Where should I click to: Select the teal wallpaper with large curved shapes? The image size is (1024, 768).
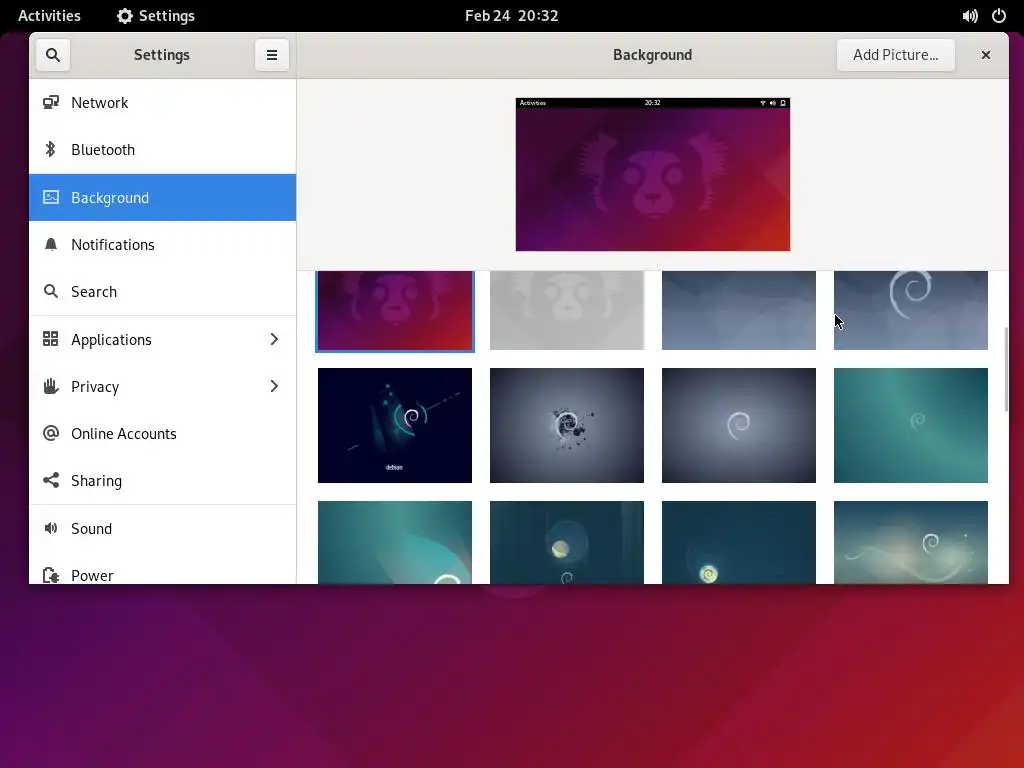point(395,542)
